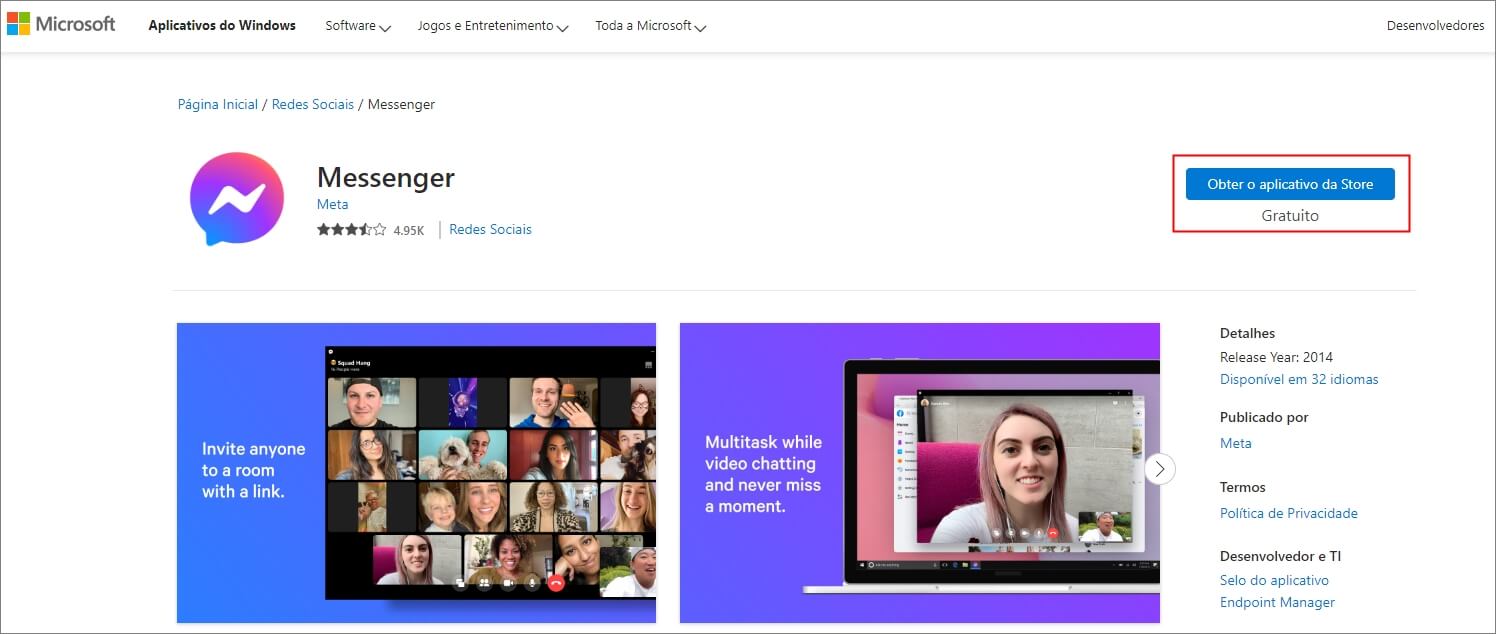Screen dimensions: 1496x634
Task: Go to Página Inicial breadcrumb
Action: 218,104
